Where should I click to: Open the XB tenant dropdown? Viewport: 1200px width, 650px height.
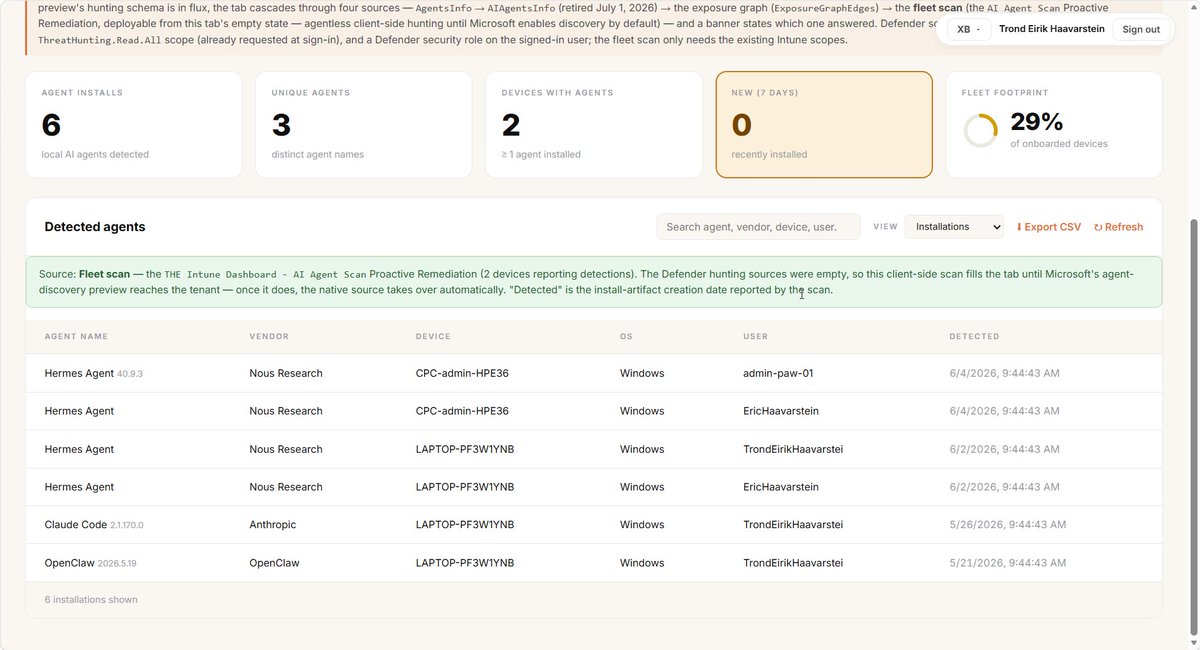click(x=968, y=29)
